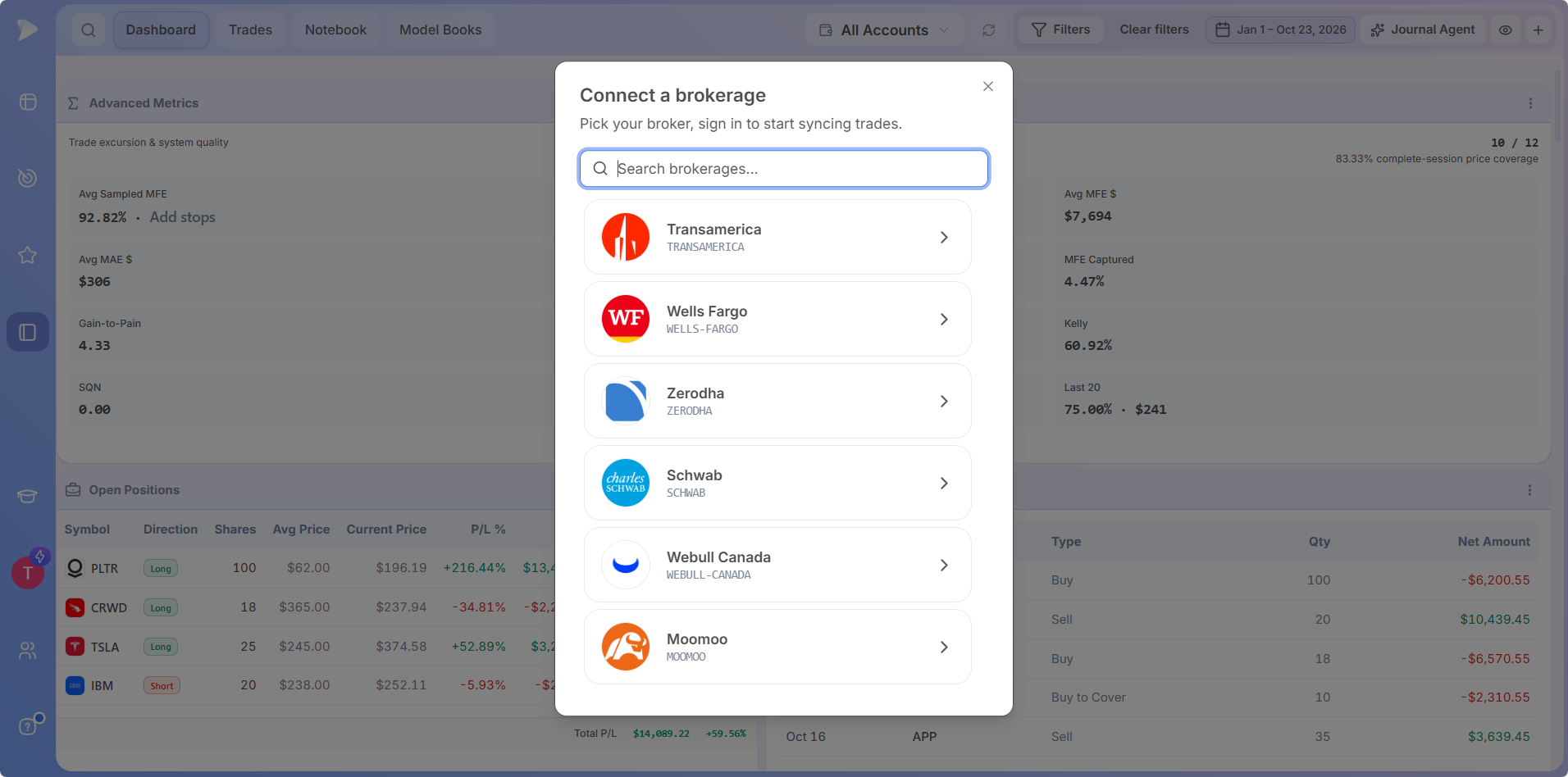Select the Wells Fargo WF logo
1568x777 pixels.
pos(626,319)
